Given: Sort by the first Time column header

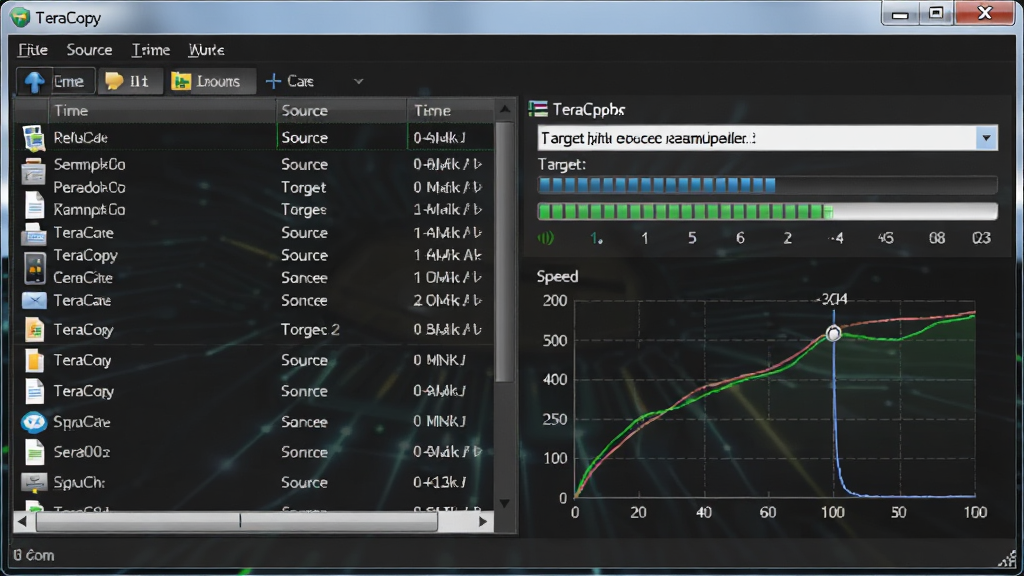Looking at the screenshot, I should click(162, 110).
